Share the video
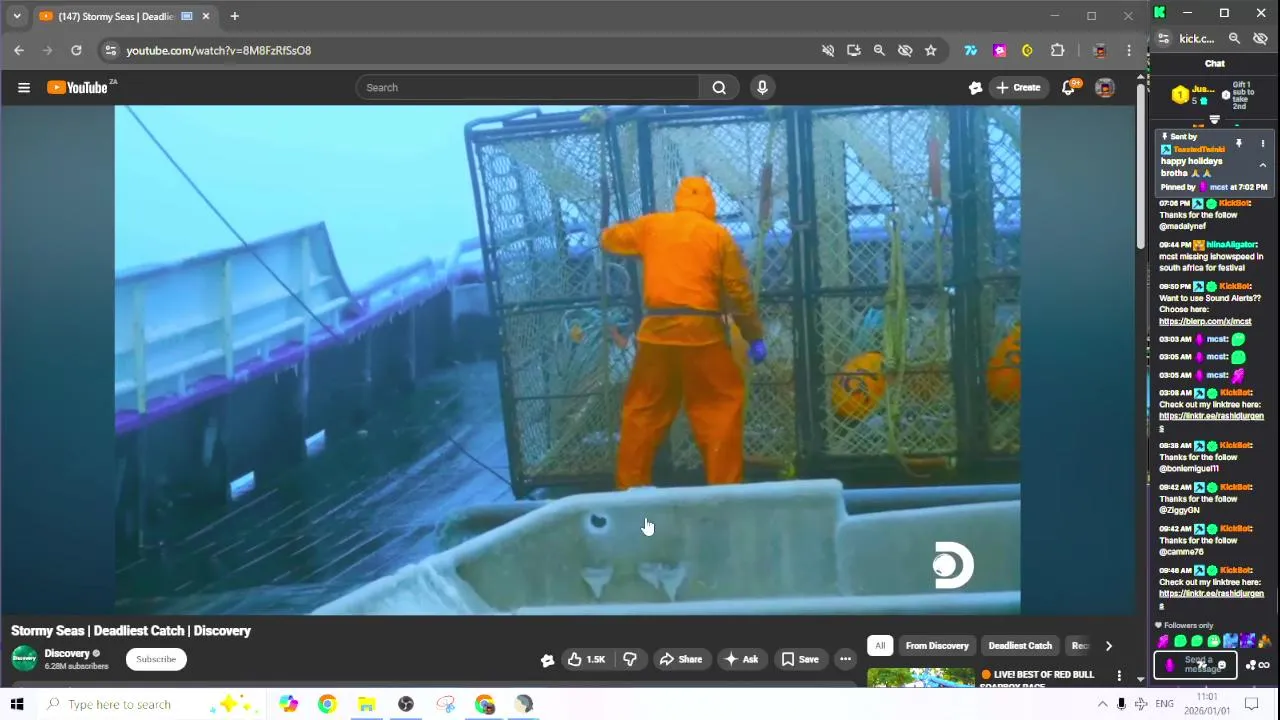This screenshot has width=1280, height=720. 680,659
